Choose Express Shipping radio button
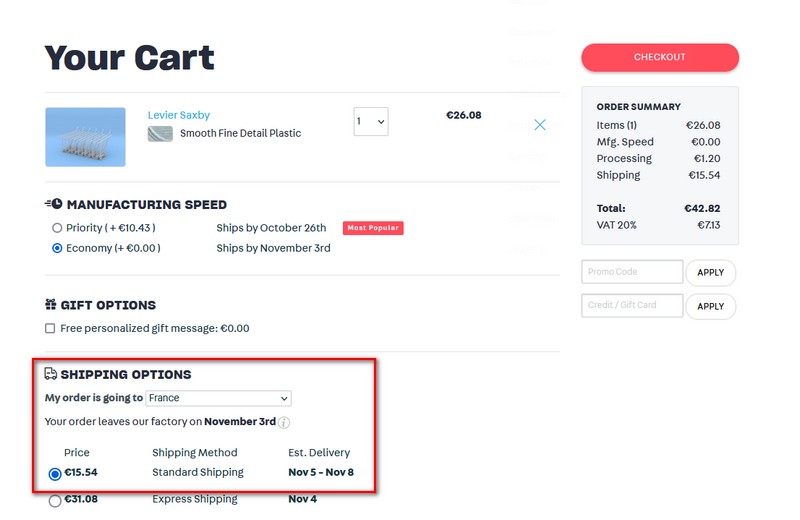Image resolution: width=800 pixels, height=520 pixels. tap(55, 501)
